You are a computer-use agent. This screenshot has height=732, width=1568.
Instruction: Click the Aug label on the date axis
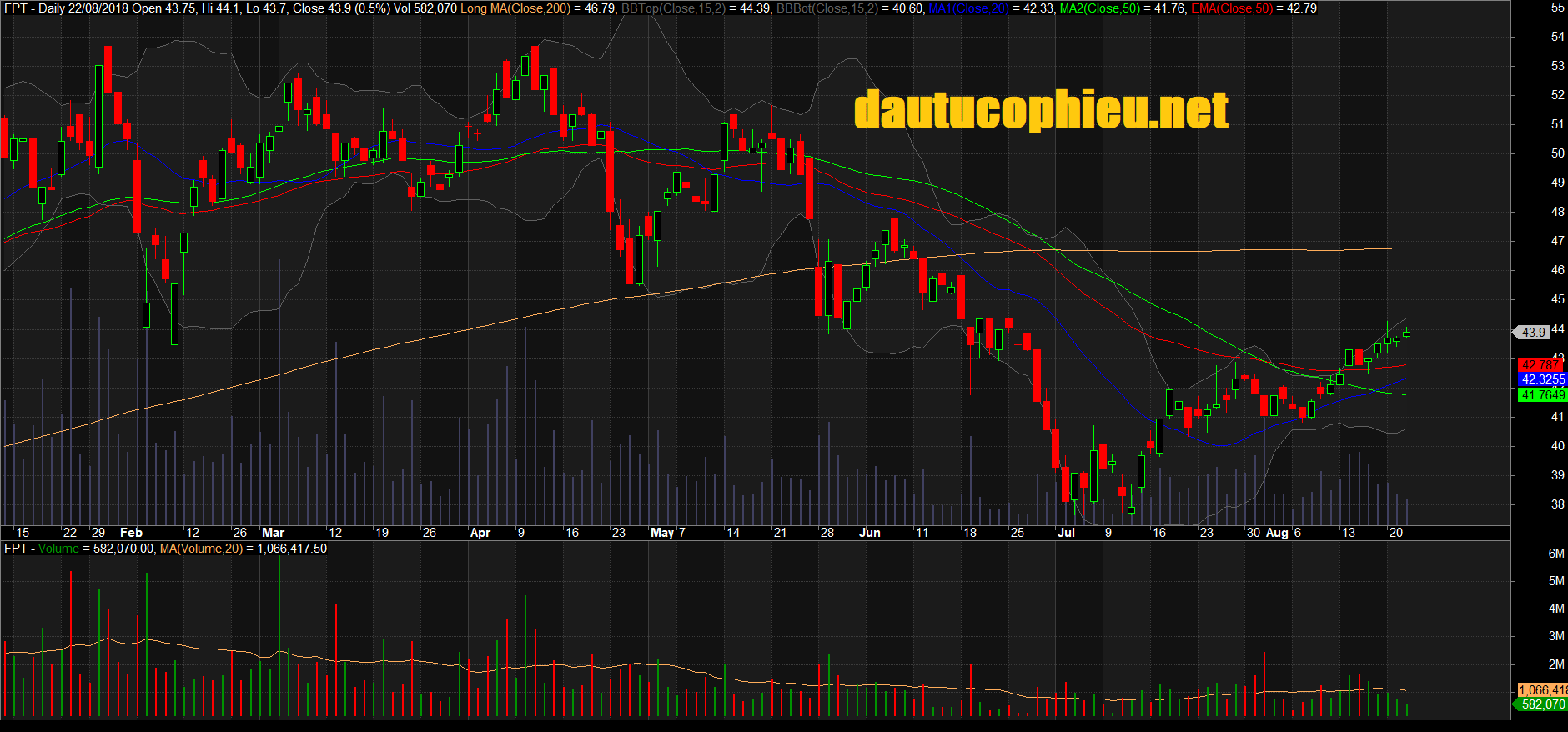click(x=1277, y=533)
